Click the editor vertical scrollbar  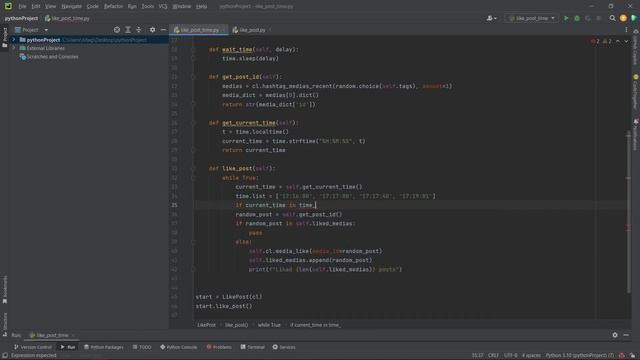click(x=628, y=212)
